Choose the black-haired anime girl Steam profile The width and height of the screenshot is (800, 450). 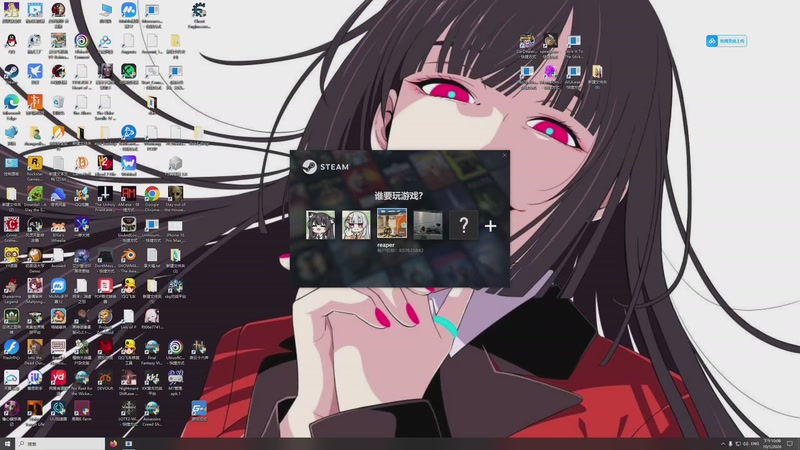pos(320,224)
